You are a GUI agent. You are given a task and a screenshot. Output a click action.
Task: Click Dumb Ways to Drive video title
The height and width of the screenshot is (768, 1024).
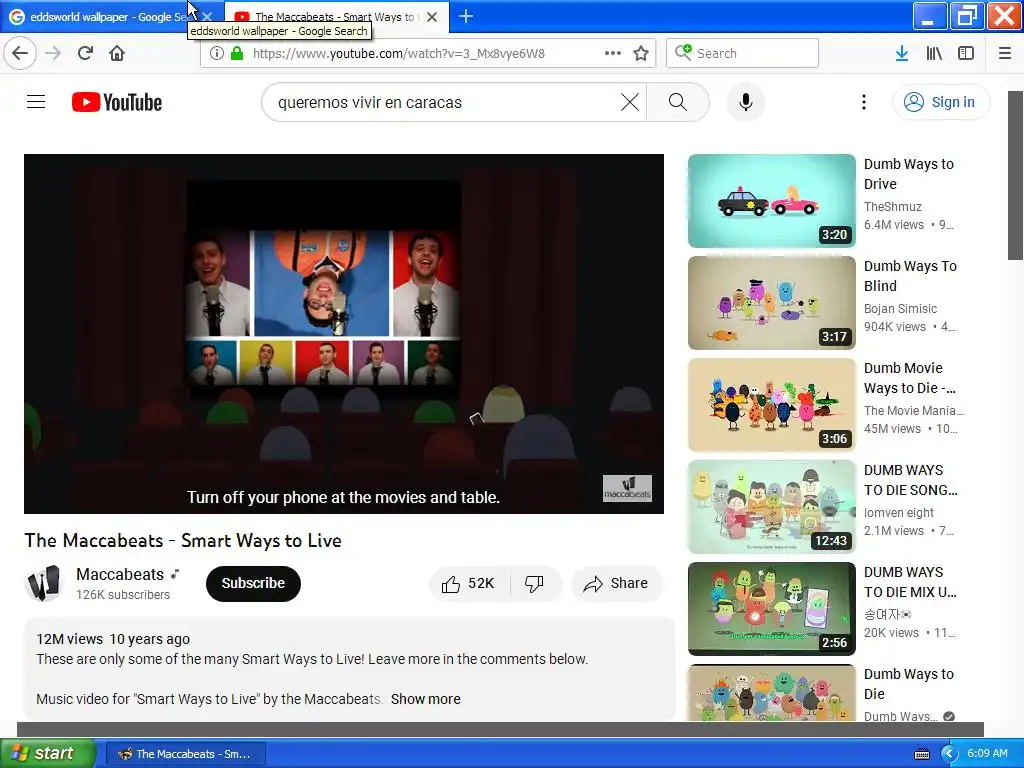909,174
